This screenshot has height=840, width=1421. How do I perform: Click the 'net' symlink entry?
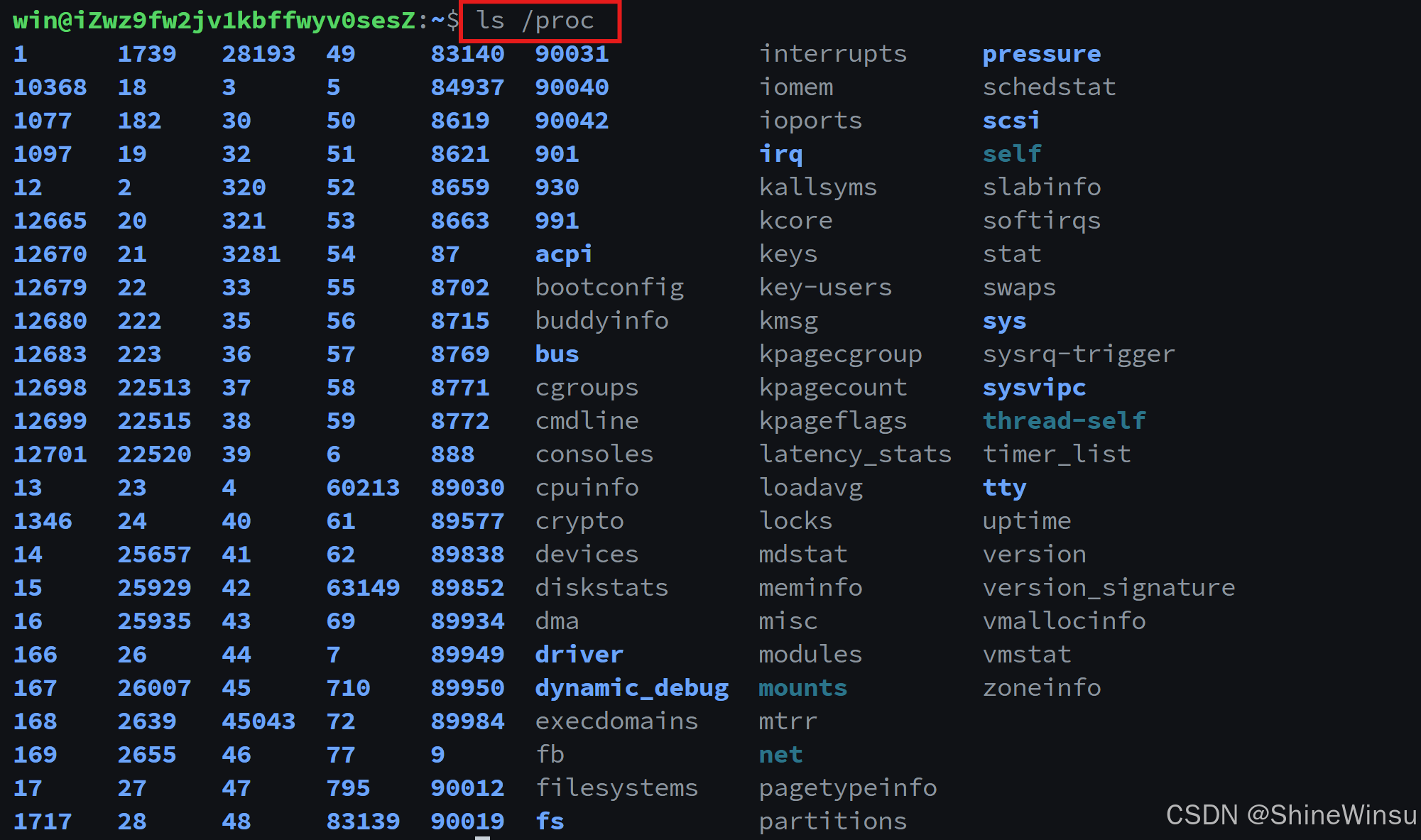pyautogui.click(x=780, y=755)
